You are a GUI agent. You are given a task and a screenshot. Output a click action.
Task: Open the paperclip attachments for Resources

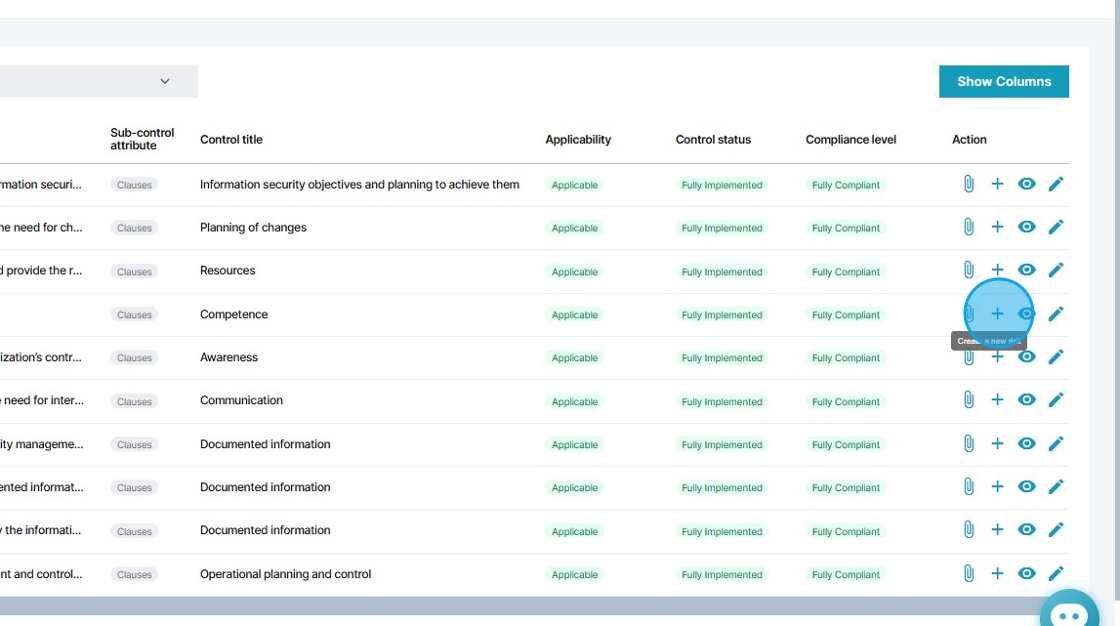click(969, 270)
